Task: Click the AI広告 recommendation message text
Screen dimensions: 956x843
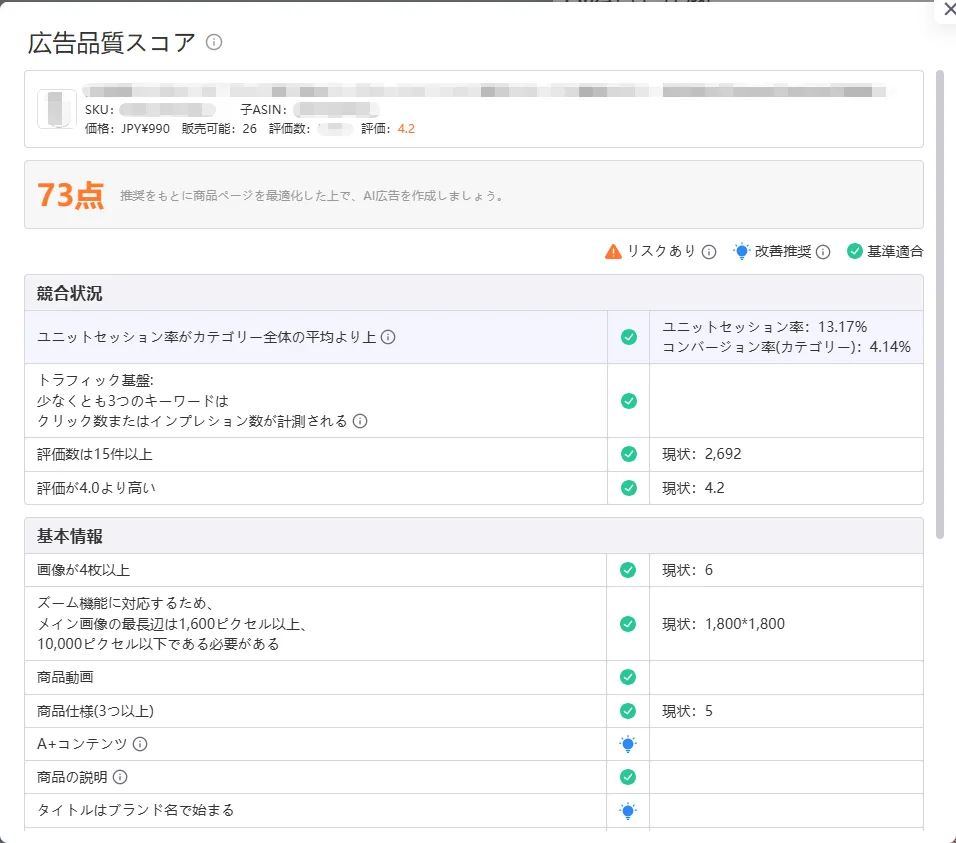Action: [x=312, y=196]
